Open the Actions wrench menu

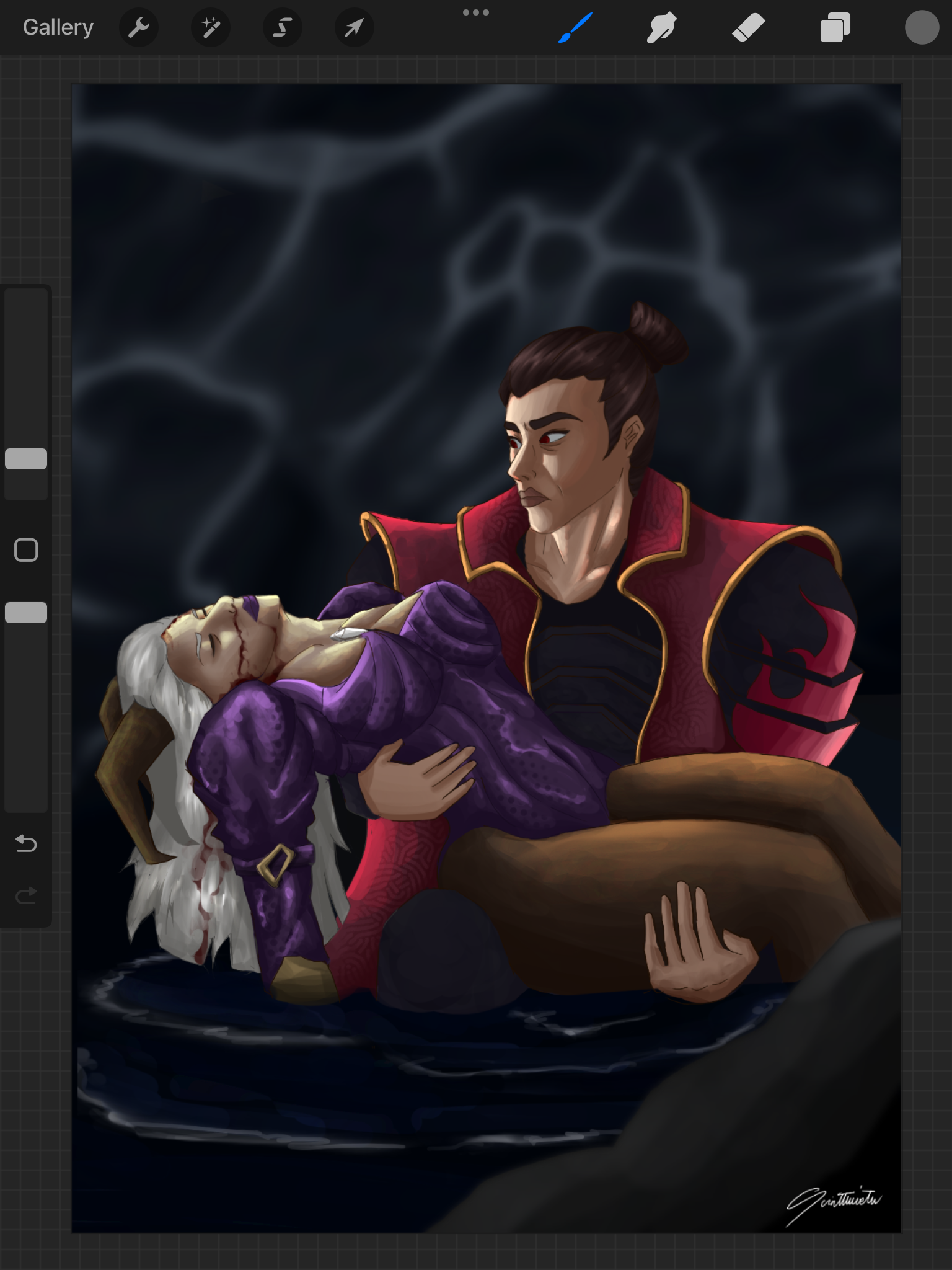139,27
